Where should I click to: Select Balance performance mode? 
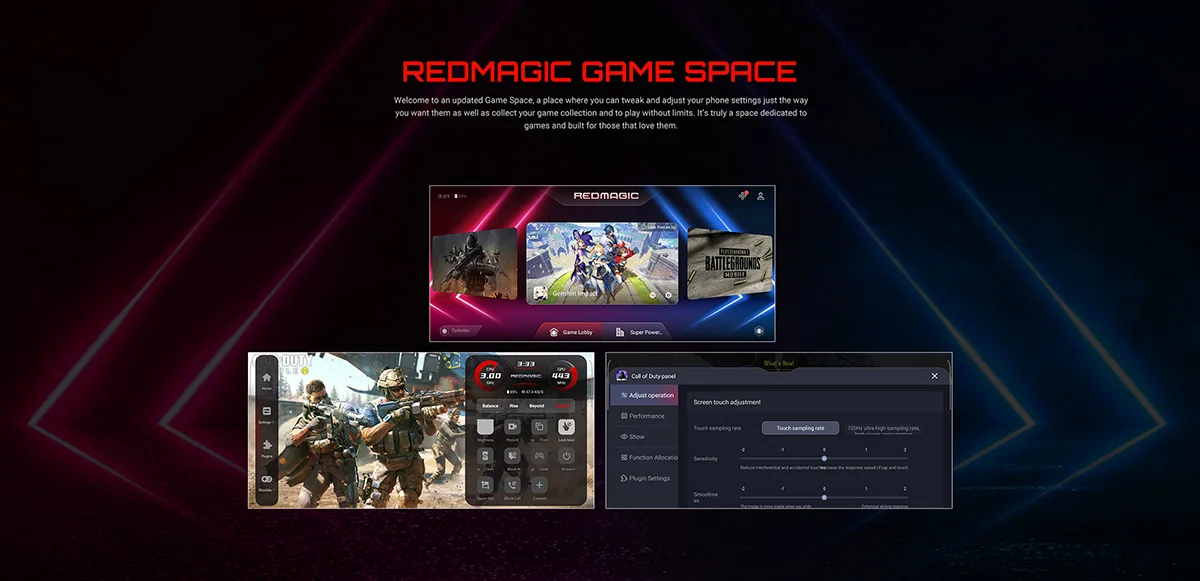click(490, 406)
